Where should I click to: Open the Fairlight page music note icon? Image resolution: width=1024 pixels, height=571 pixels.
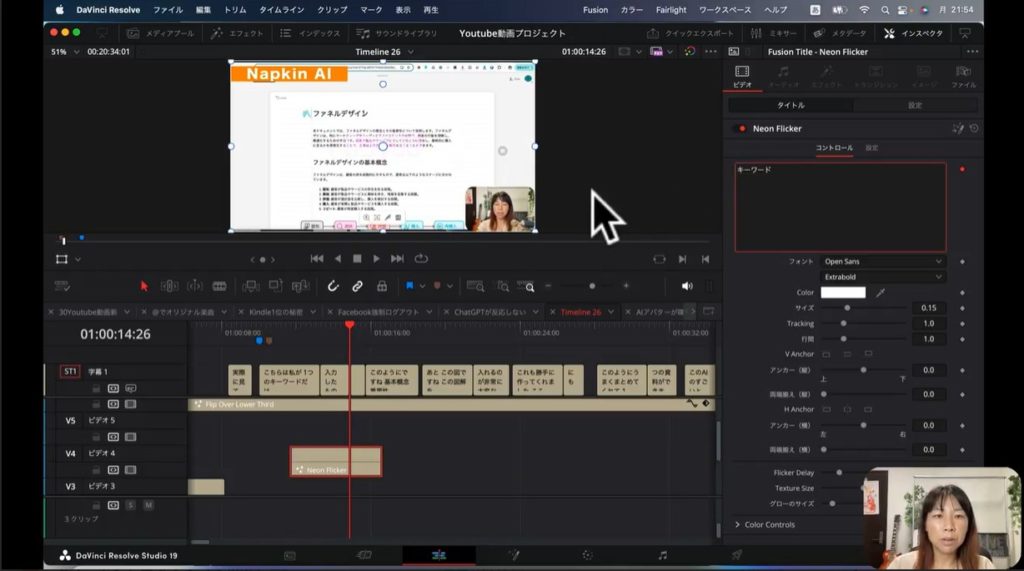(x=662, y=555)
